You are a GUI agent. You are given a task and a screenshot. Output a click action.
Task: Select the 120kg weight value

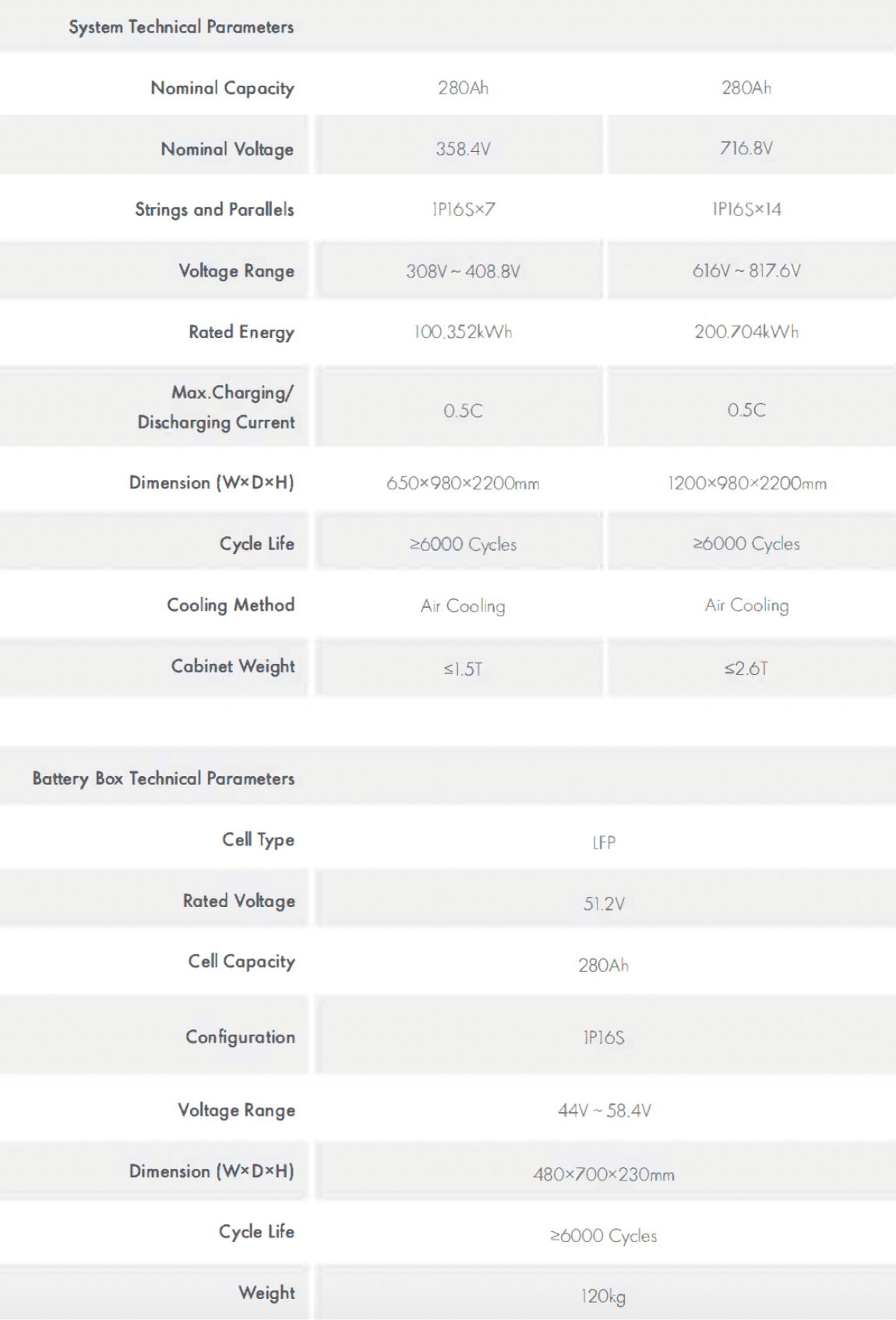[x=604, y=1296]
